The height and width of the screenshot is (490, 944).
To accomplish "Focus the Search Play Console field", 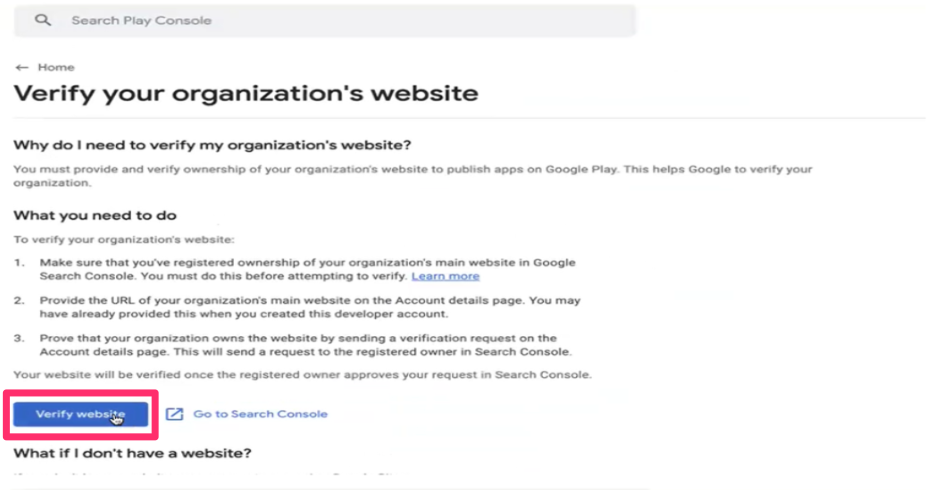I will (x=300, y=20).
